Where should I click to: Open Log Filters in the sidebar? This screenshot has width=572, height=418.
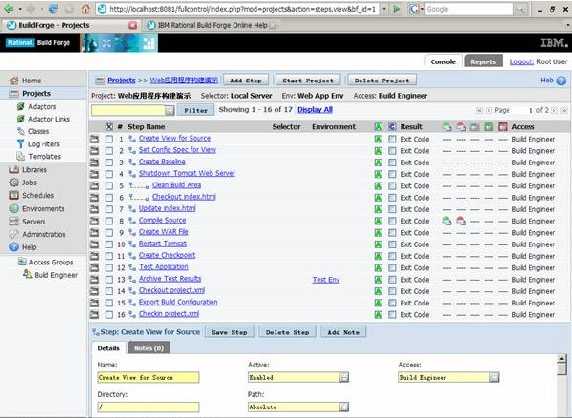coord(44,144)
